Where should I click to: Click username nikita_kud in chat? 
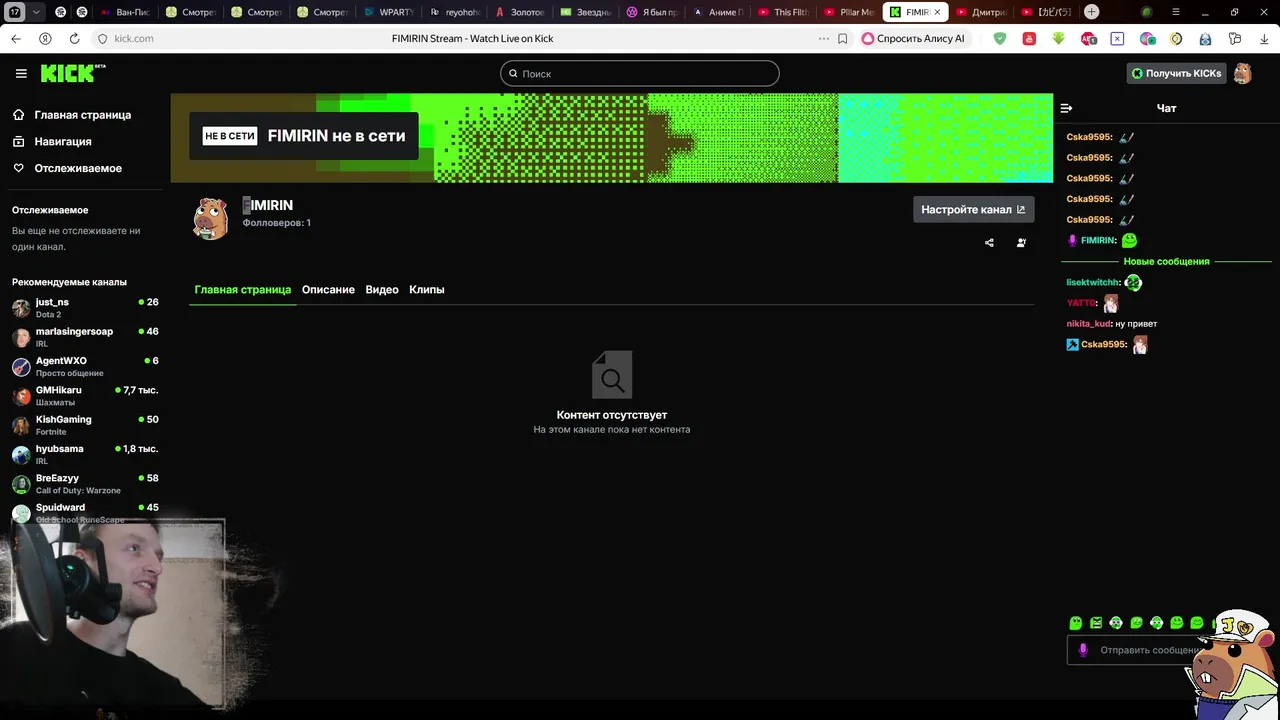1089,324
